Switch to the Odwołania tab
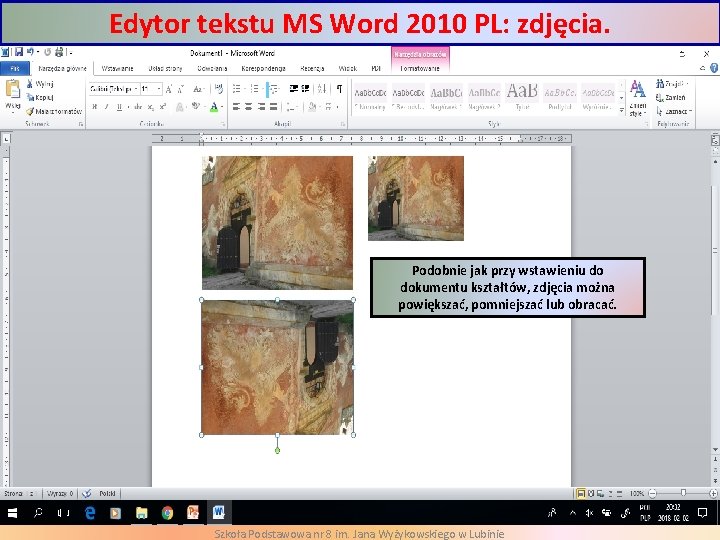The width and height of the screenshot is (720, 540). (x=212, y=68)
